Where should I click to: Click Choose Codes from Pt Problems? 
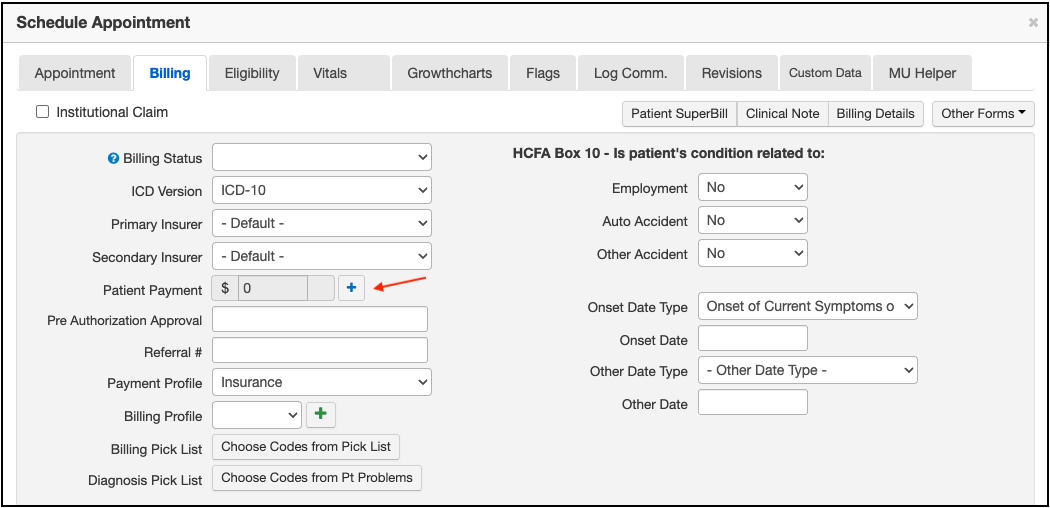tap(317, 478)
